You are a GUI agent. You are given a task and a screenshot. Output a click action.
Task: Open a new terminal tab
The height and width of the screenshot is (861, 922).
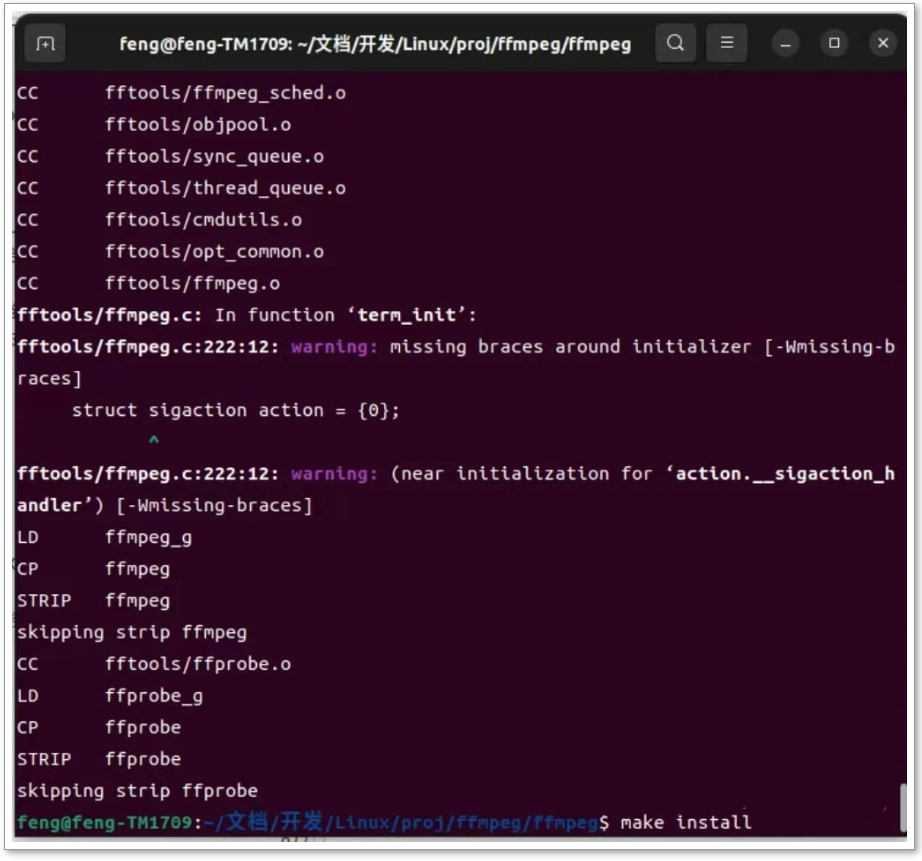point(45,44)
